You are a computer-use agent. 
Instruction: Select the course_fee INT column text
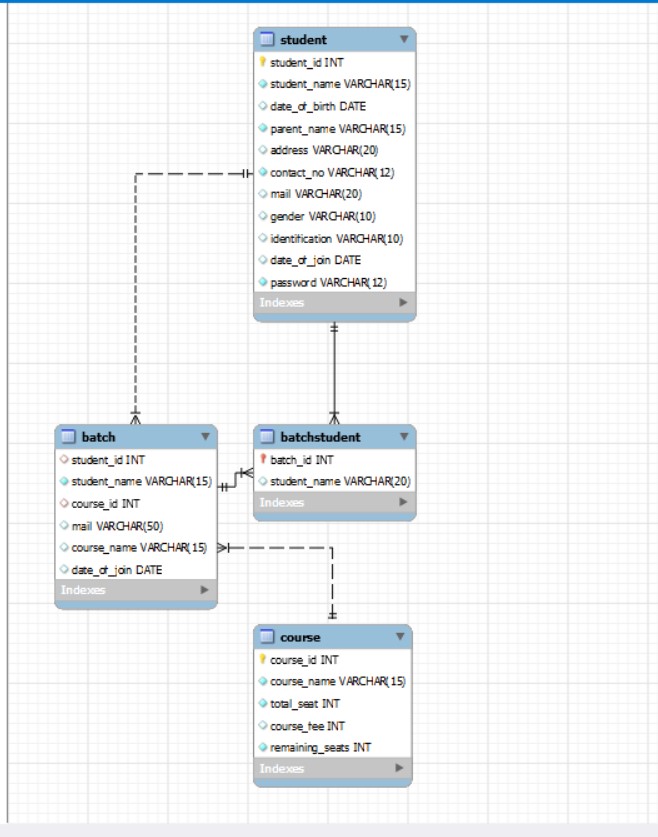tap(307, 726)
